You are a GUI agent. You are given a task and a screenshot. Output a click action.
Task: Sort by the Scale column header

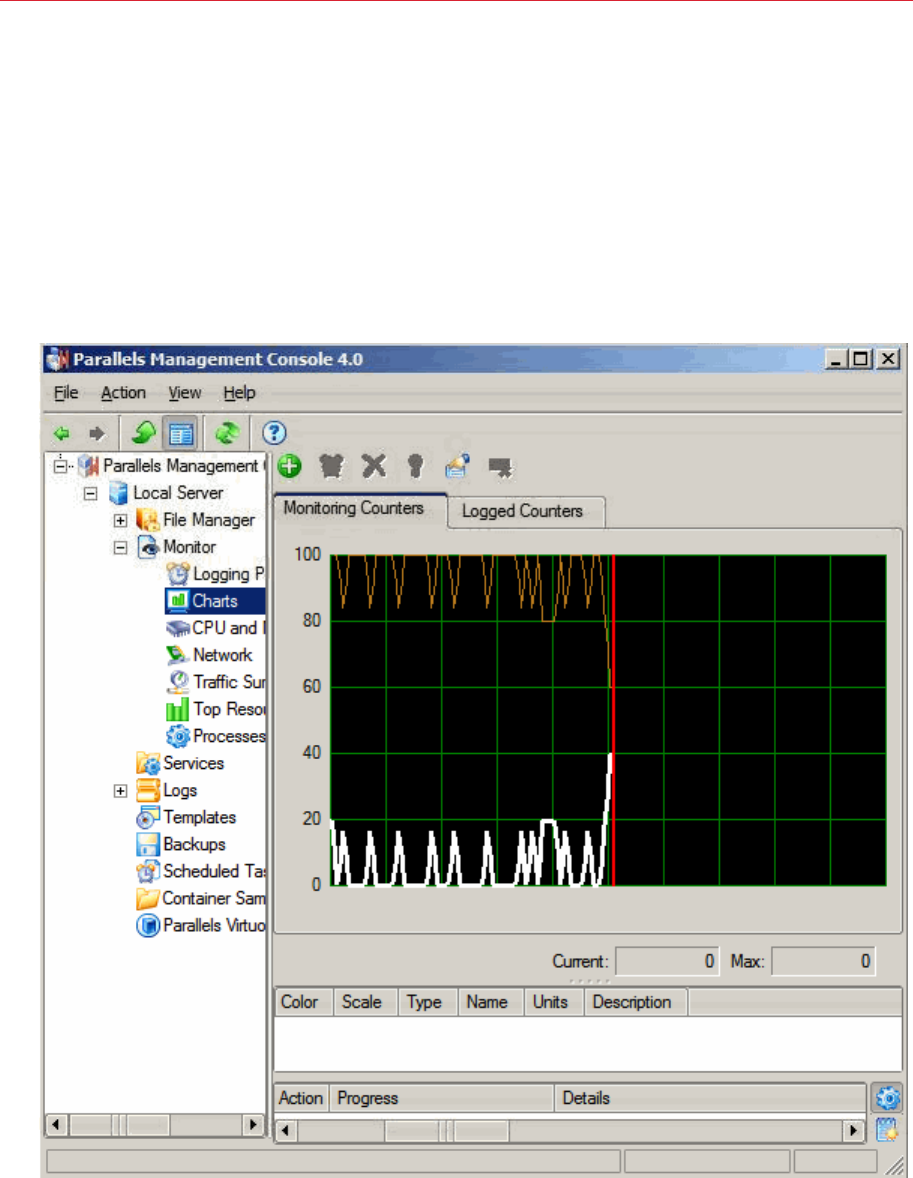pos(365,1002)
